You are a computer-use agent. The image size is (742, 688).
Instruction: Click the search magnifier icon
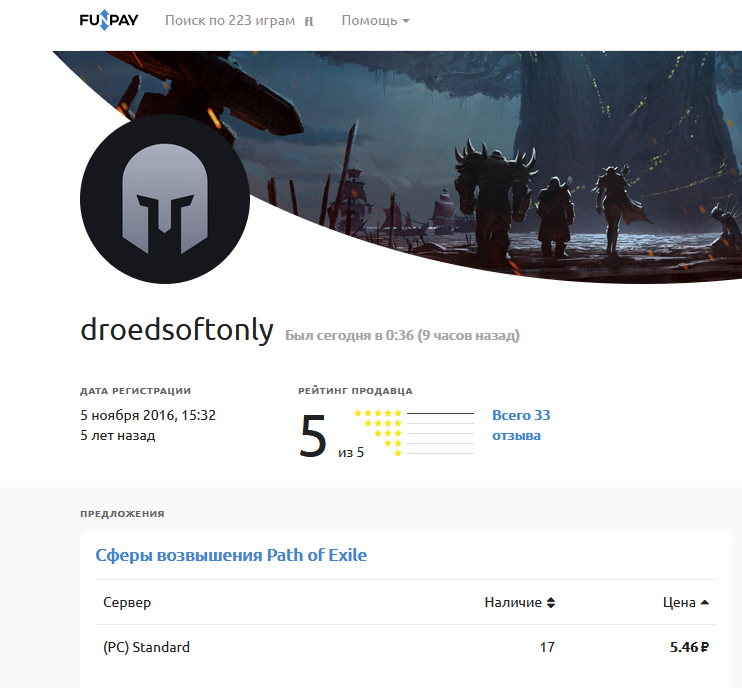pyautogui.click(x=309, y=21)
